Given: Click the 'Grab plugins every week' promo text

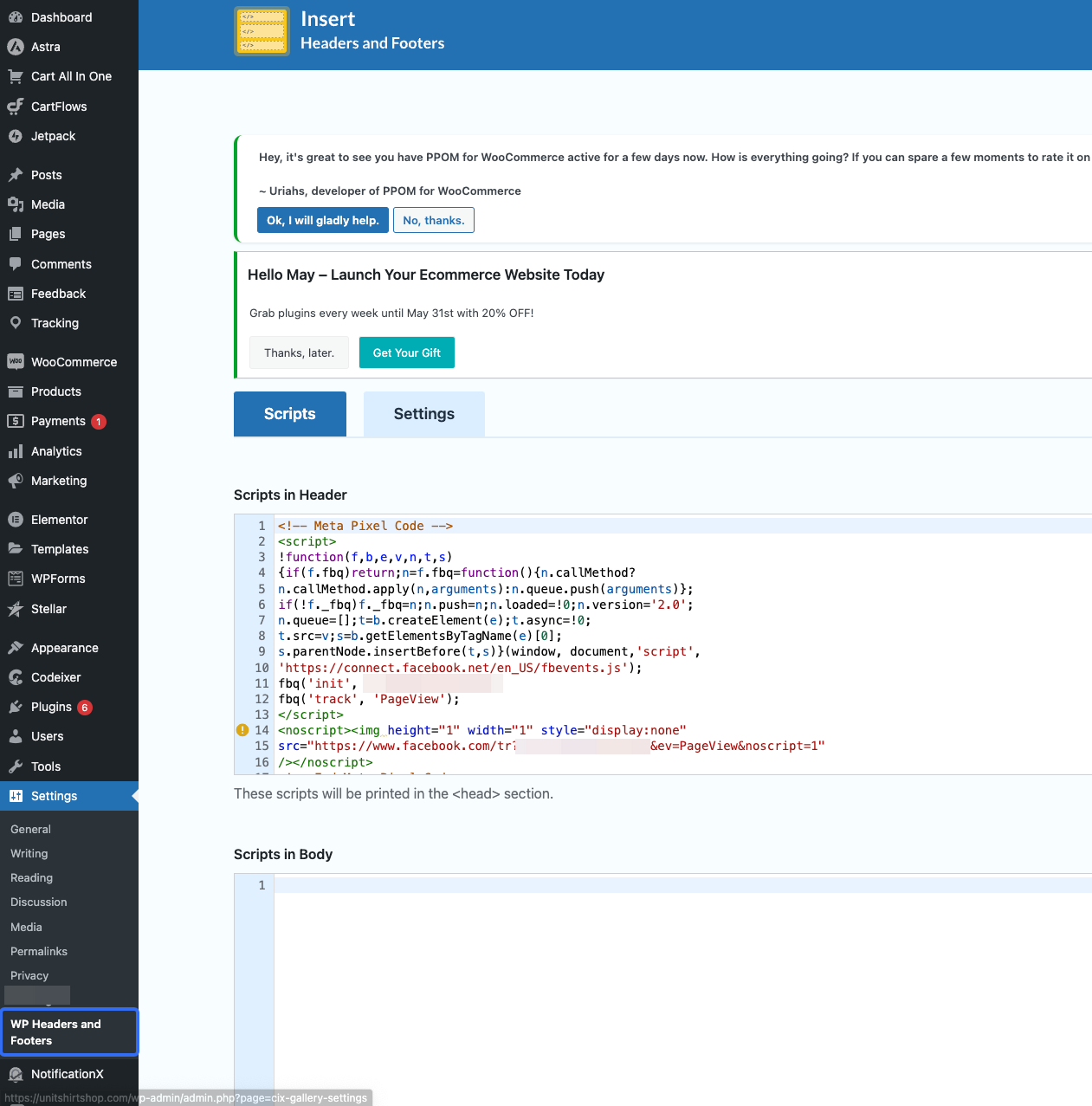Looking at the screenshot, I should pyautogui.click(x=391, y=314).
